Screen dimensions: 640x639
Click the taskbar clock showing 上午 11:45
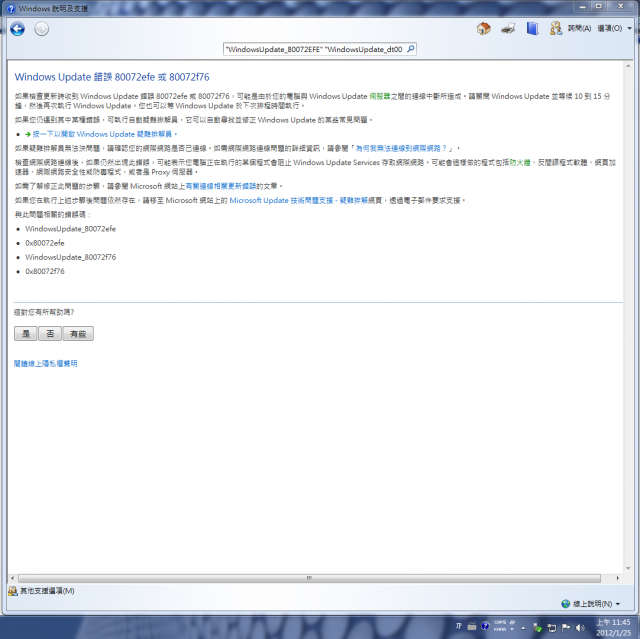(x=613, y=628)
